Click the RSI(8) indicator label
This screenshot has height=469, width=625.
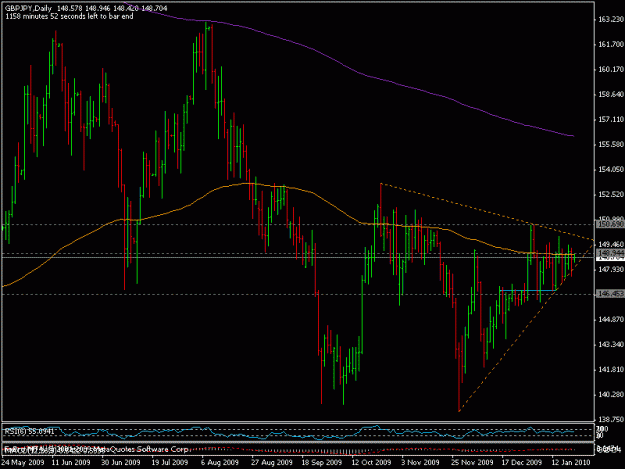coord(29,432)
